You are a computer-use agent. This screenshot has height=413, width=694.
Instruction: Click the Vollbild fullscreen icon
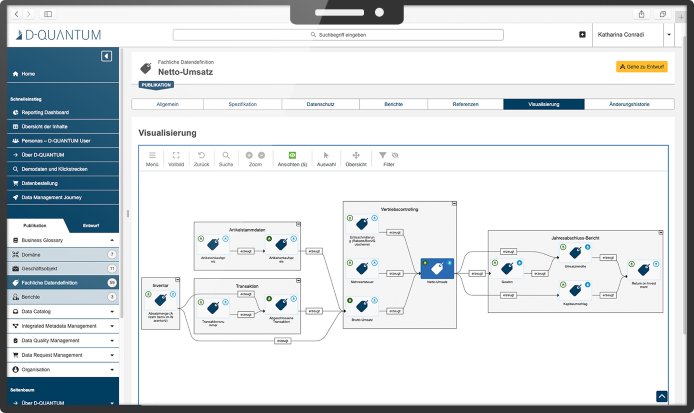coord(176,156)
